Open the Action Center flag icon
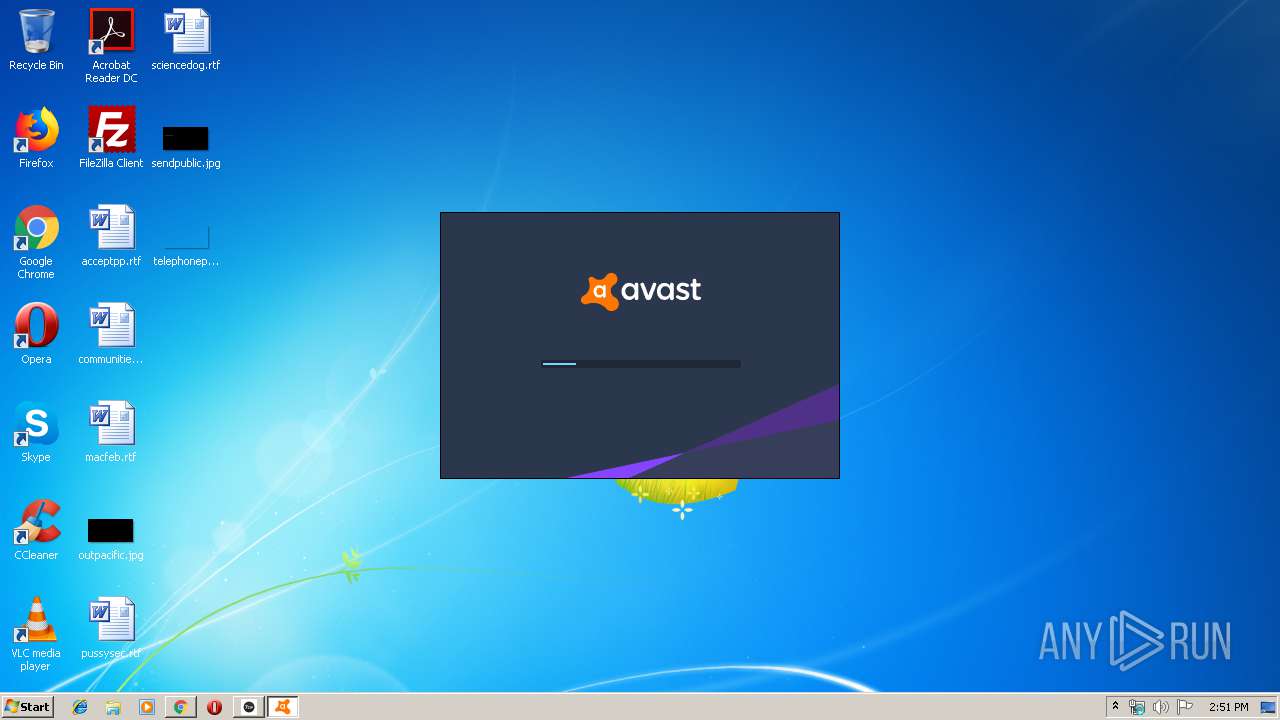Screen dimensions: 1280x720 [x=1185, y=707]
